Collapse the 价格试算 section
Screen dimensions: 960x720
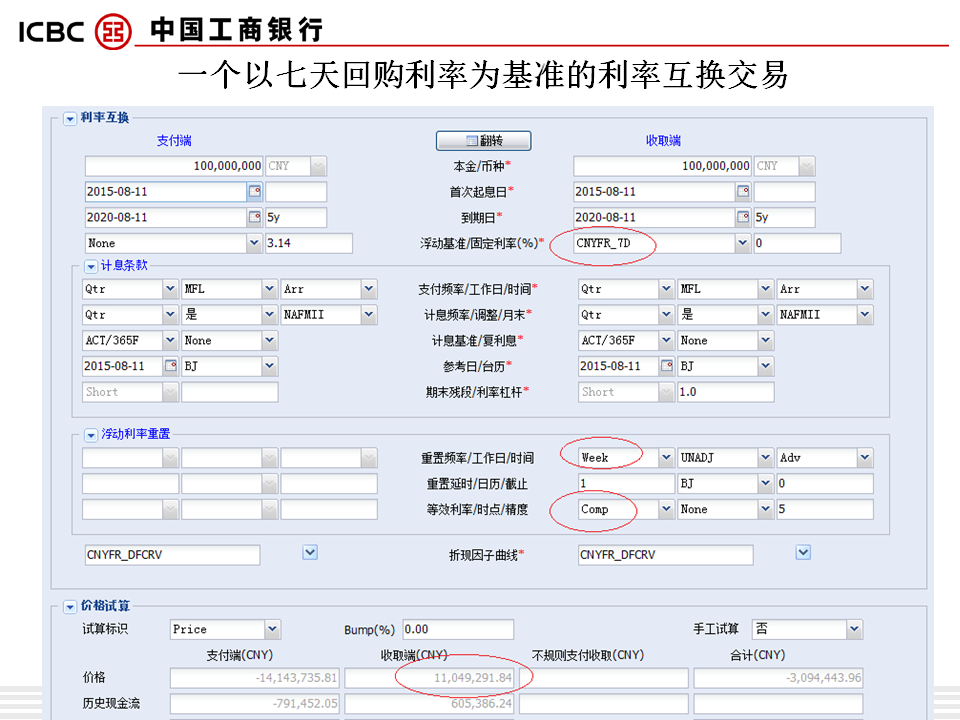70,606
